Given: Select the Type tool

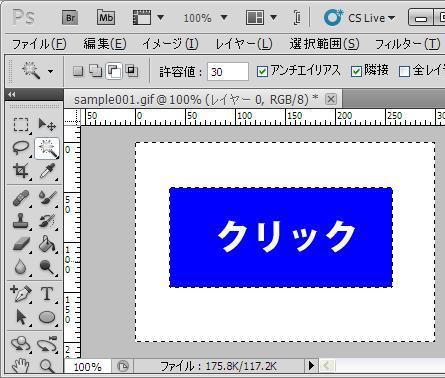Looking at the screenshot, I should click(x=47, y=294).
